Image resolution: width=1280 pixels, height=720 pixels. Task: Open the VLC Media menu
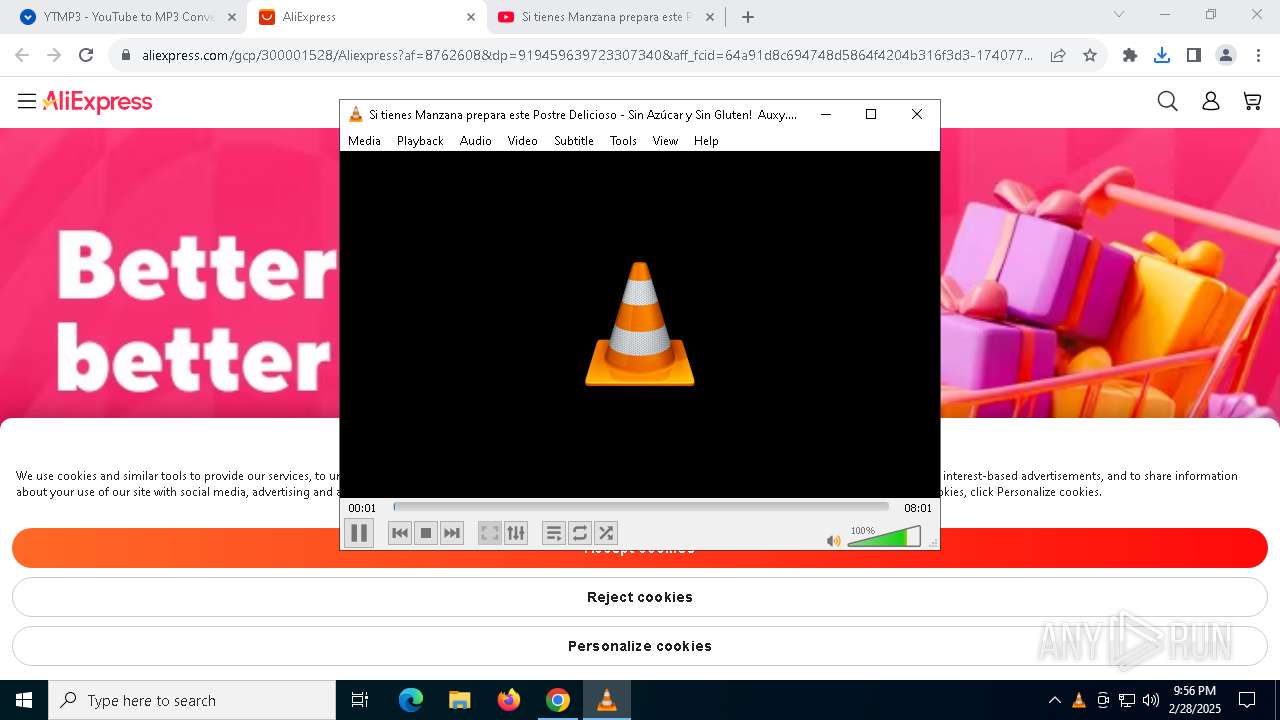364,141
